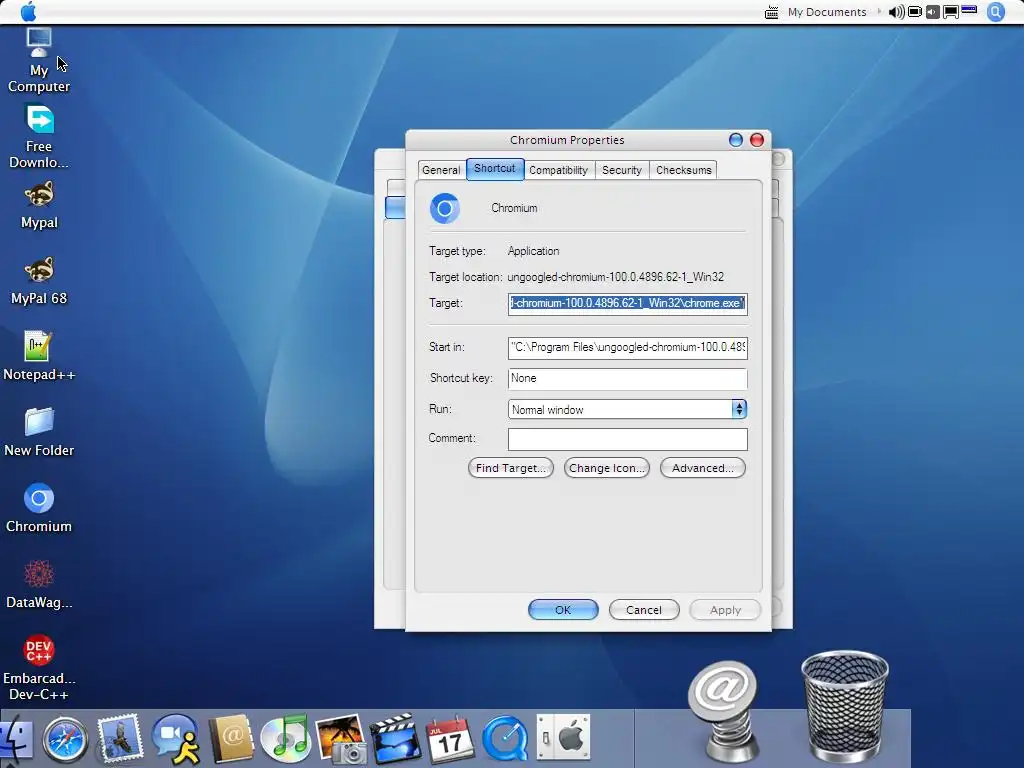Select Embarcadero Dev-C++ desktop icon
1024x768 pixels.
pyautogui.click(x=39, y=667)
